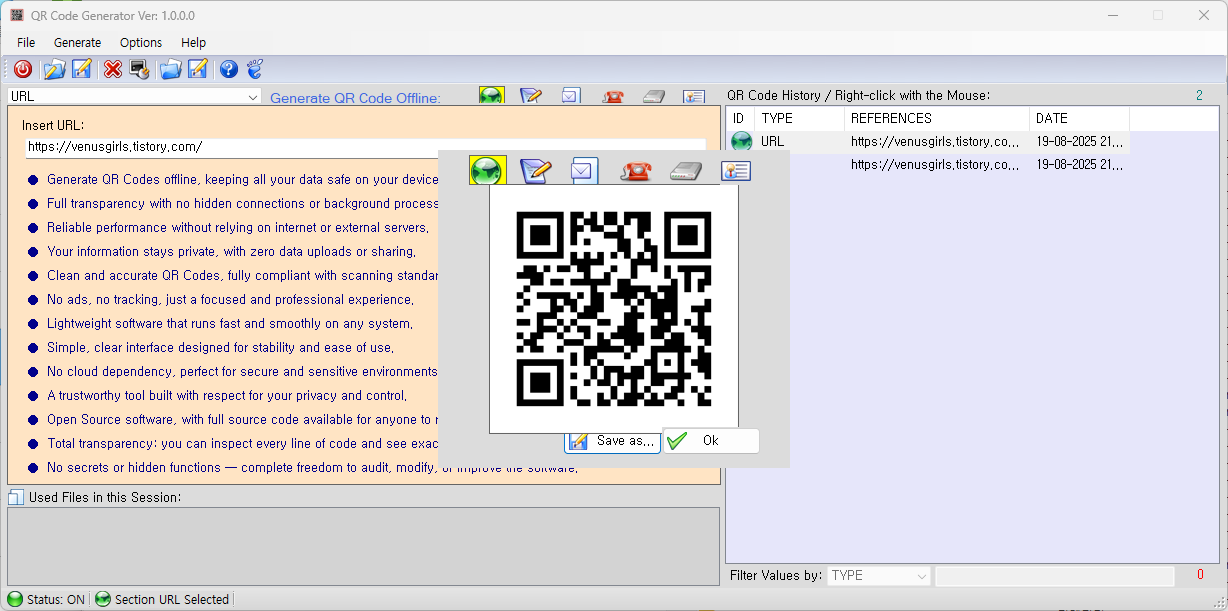This screenshot has width=1228, height=611.
Task: Click the Insert URL text field
Action: (x=365, y=147)
